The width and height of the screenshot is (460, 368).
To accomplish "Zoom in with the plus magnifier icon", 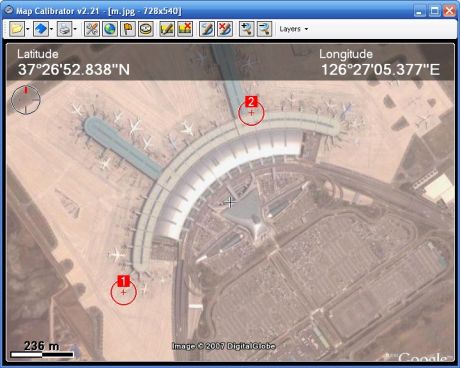I will click(x=247, y=29).
